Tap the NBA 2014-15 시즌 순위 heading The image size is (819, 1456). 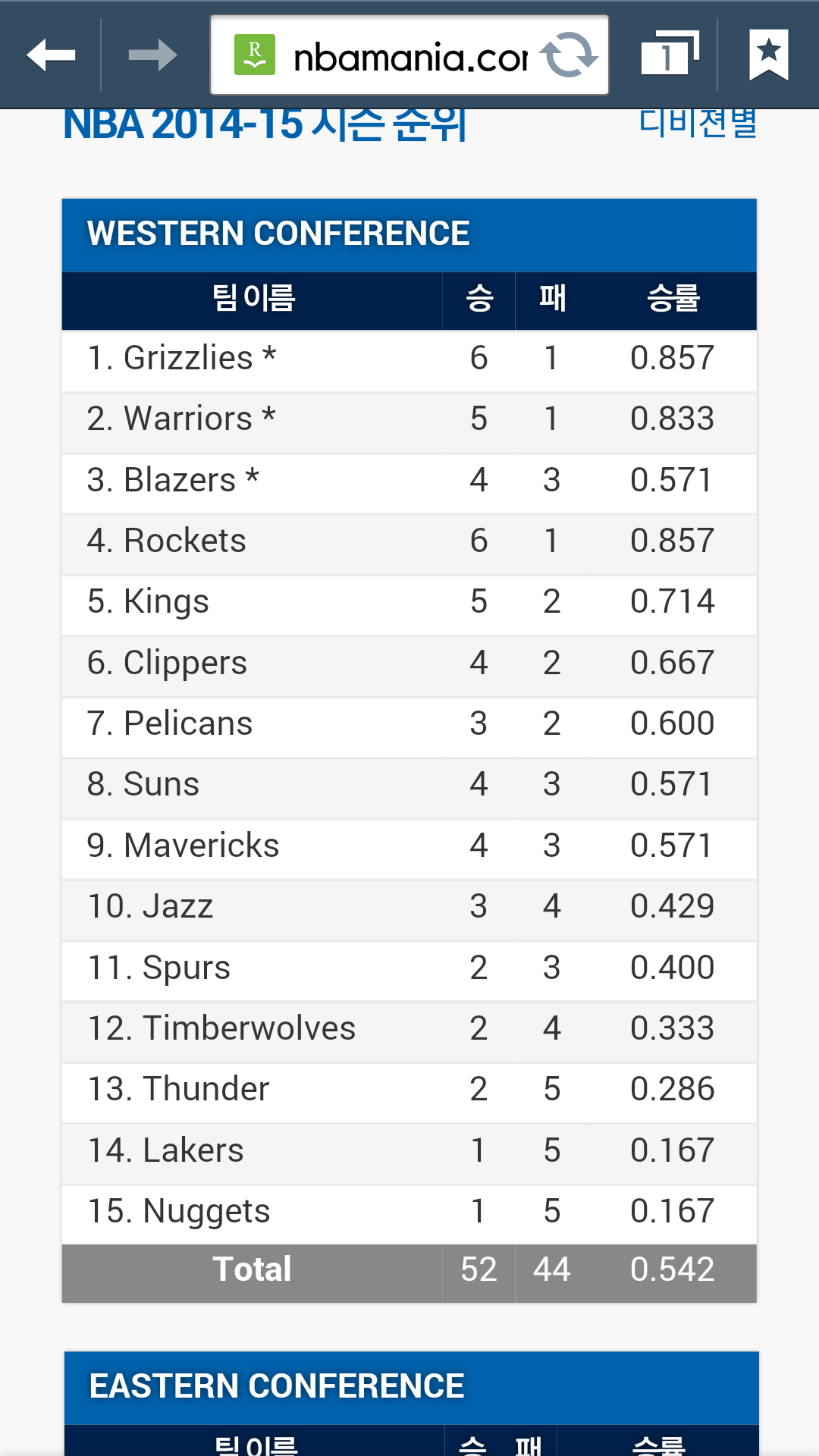coord(265,125)
